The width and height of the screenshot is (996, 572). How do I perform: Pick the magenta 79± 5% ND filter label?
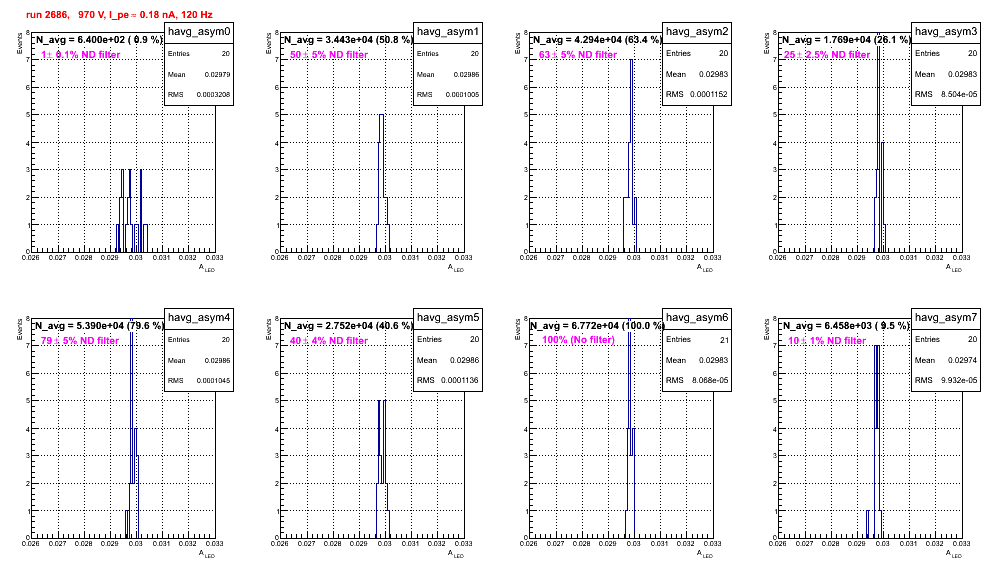pyautogui.click(x=80, y=341)
